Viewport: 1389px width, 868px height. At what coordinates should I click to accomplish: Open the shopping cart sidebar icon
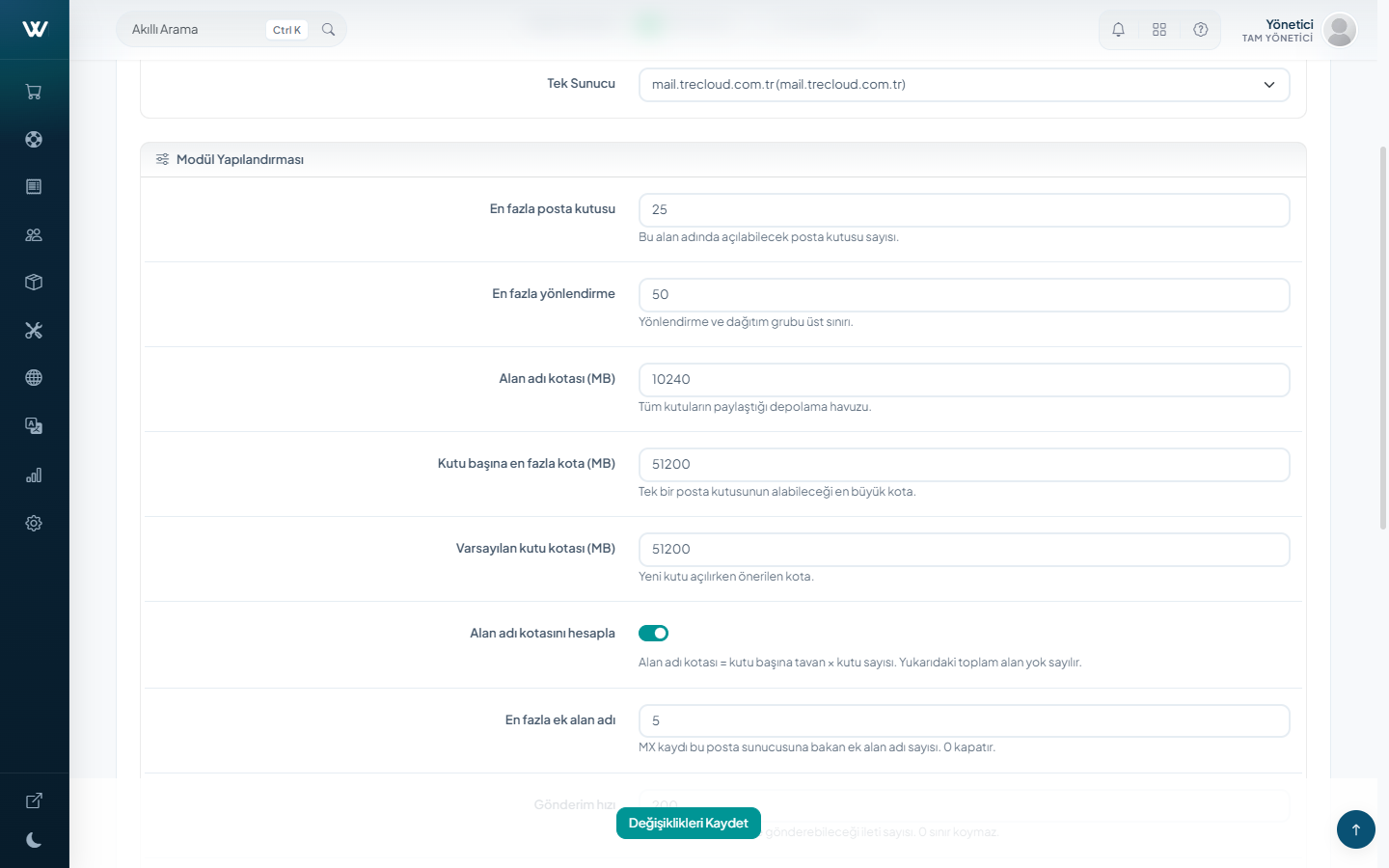tap(34, 92)
